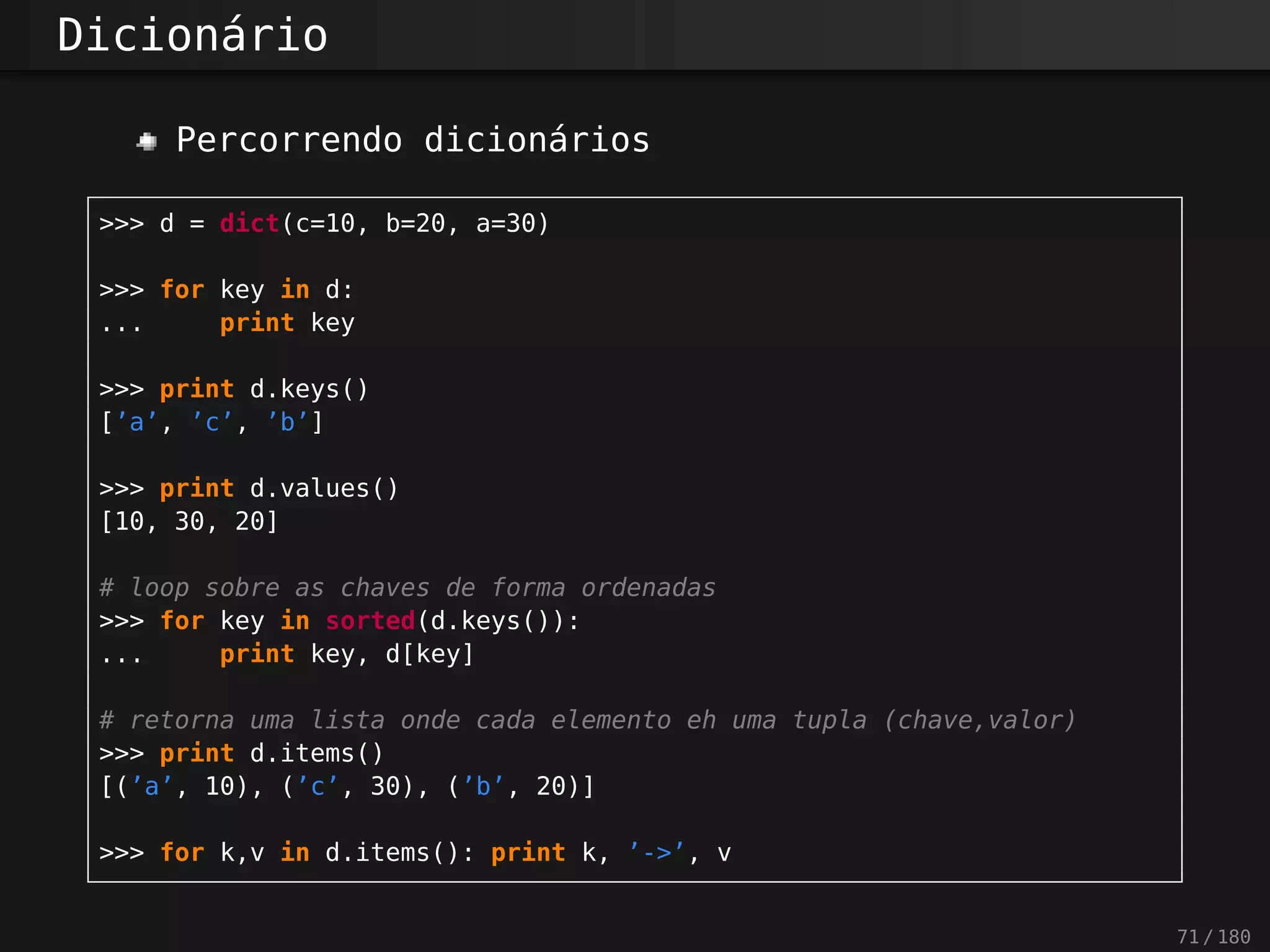Click the output '[10, 30, 20]'
Image resolution: width=1270 pixels, height=952 pixels.
point(189,522)
